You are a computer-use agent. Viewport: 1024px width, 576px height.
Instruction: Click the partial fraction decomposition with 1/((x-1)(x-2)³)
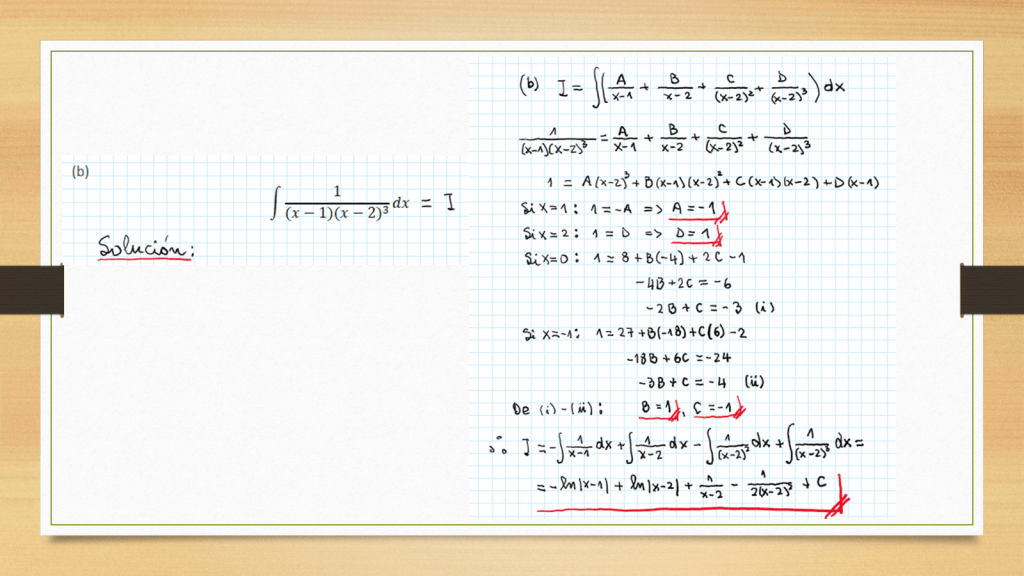[665, 141]
